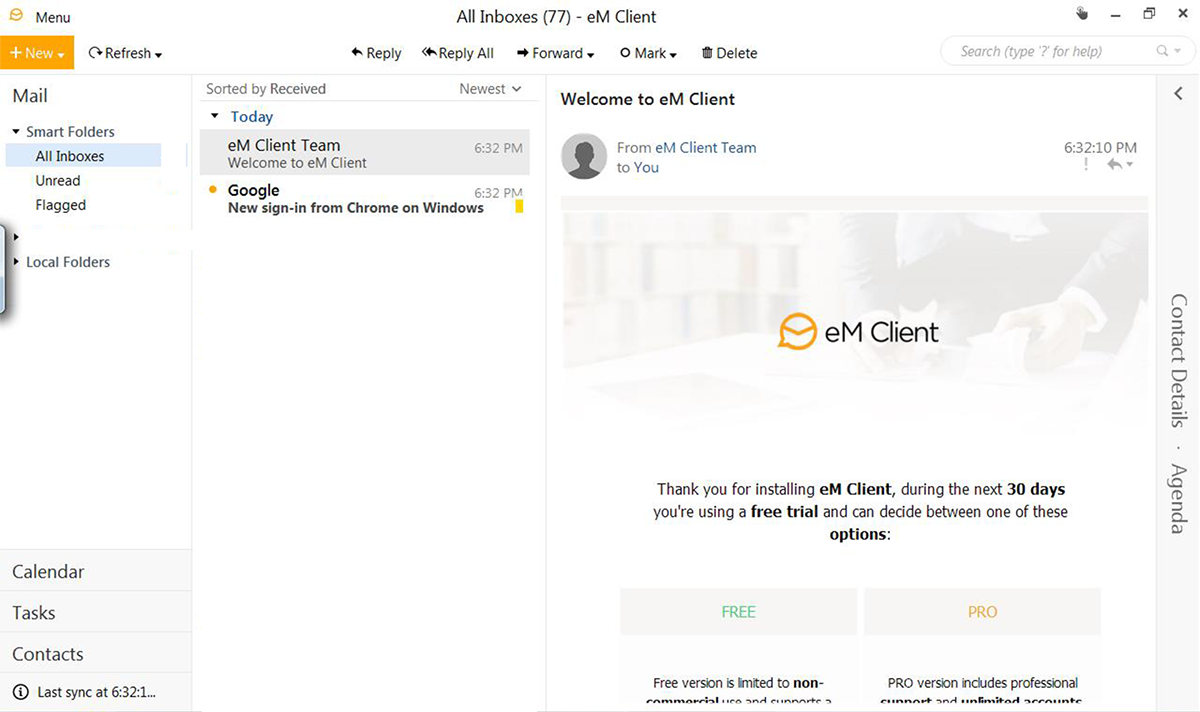
Task: Click the magnifier icon in search box
Action: (x=1162, y=52)
